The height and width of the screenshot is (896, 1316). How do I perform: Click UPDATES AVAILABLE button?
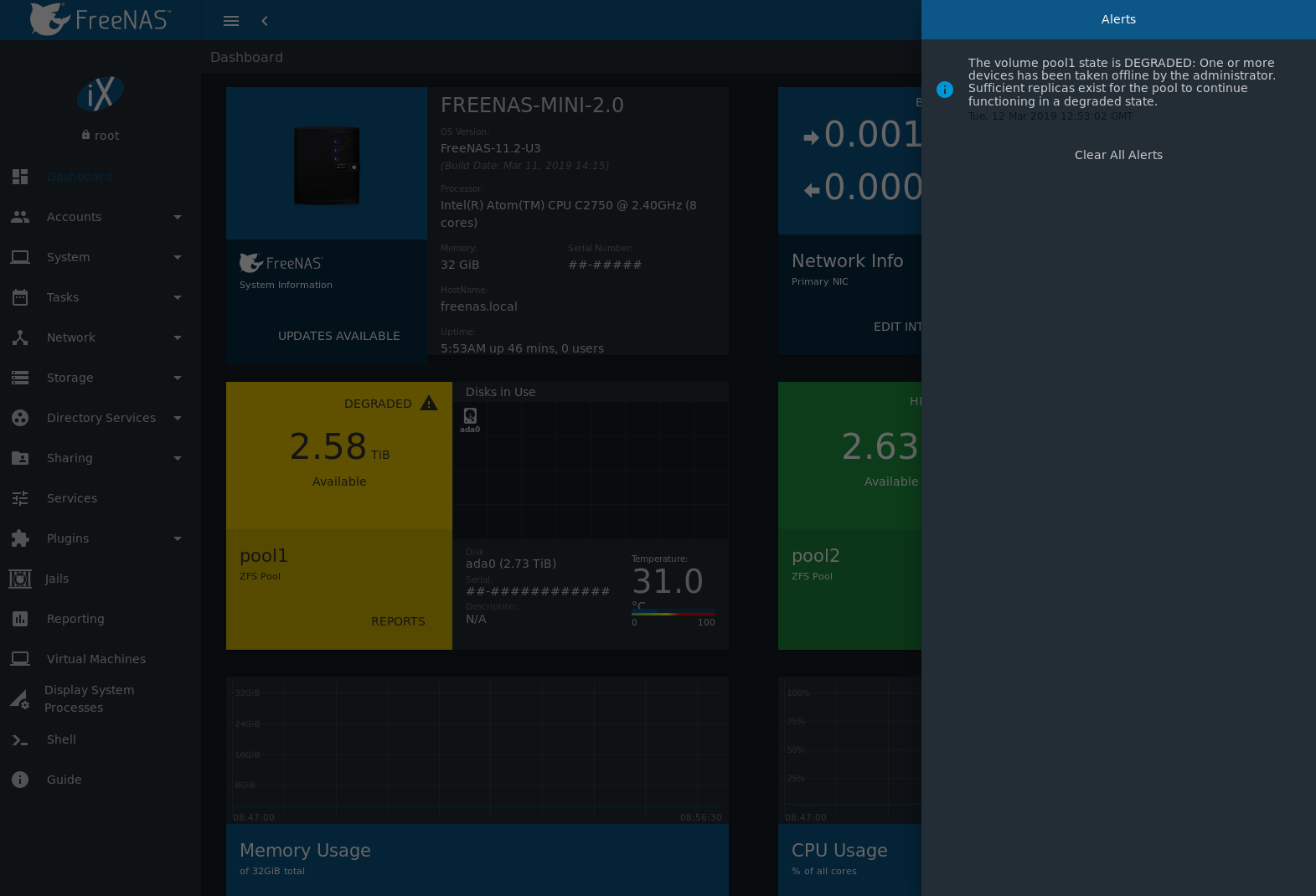(339, 336)
